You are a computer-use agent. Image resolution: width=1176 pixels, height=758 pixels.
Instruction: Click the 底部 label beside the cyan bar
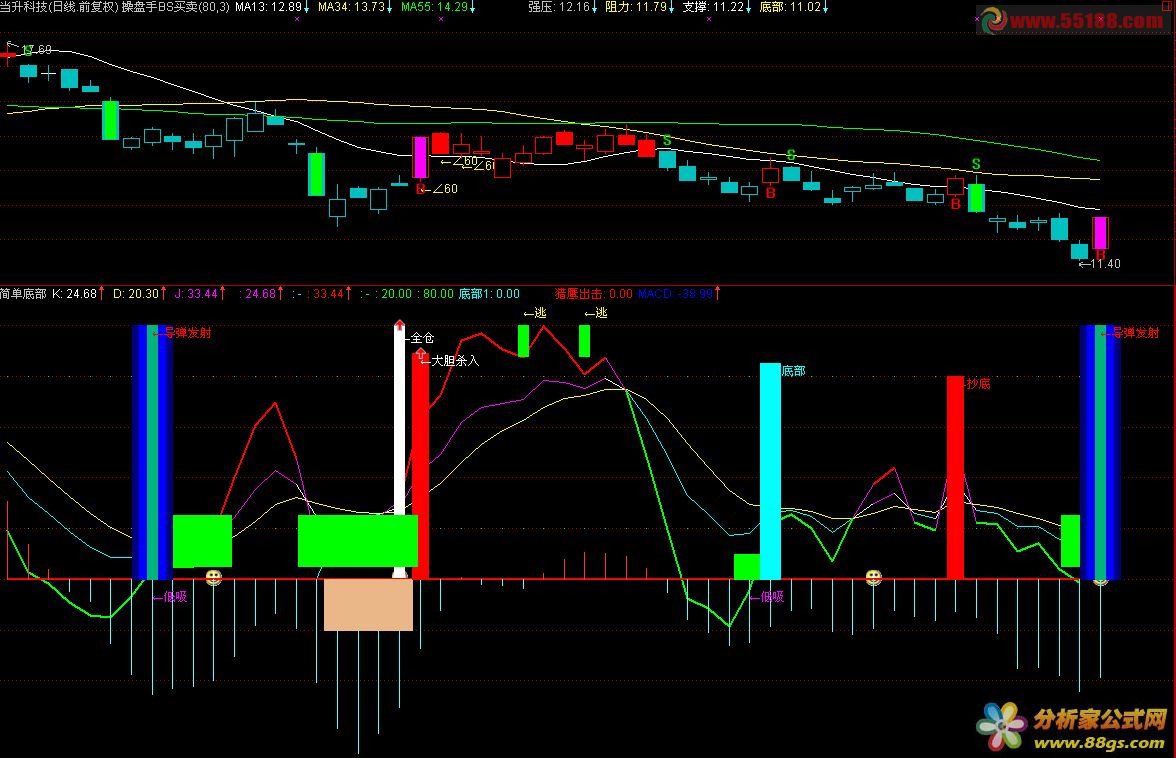coord(794,371)
